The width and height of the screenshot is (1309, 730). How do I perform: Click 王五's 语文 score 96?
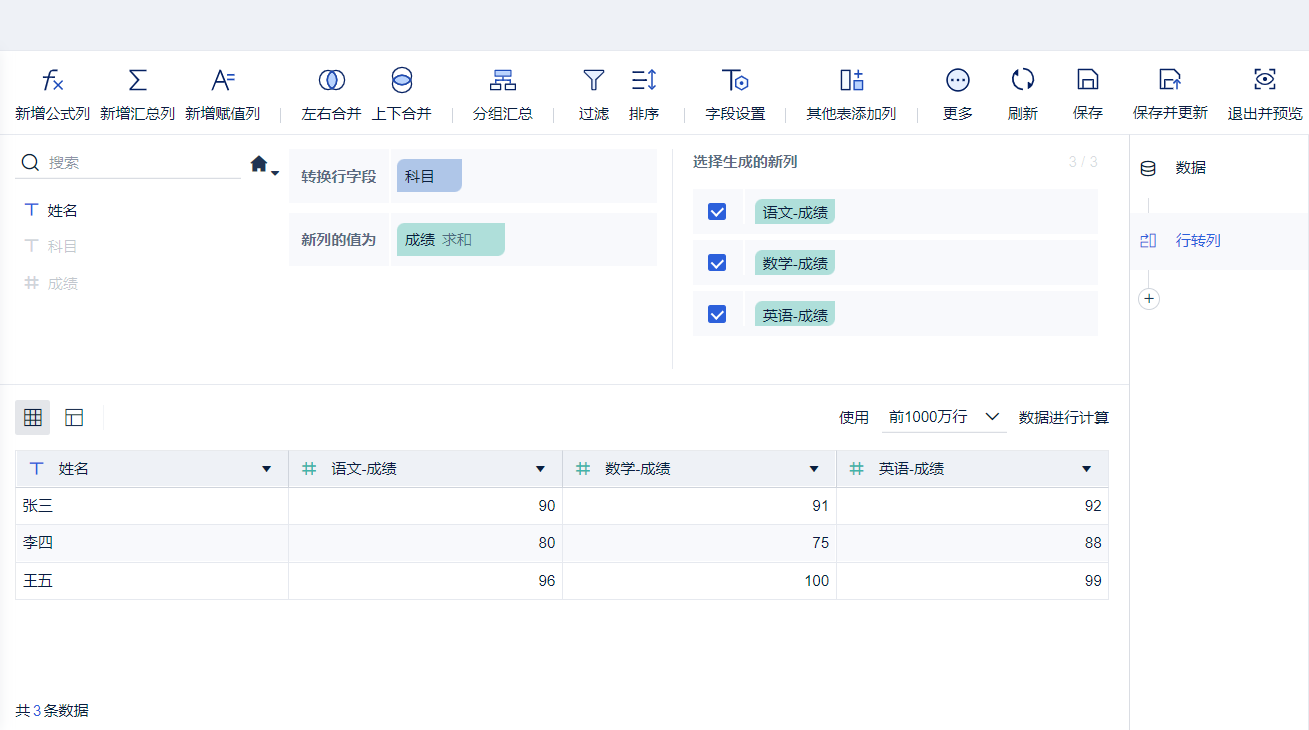(426, 581)
